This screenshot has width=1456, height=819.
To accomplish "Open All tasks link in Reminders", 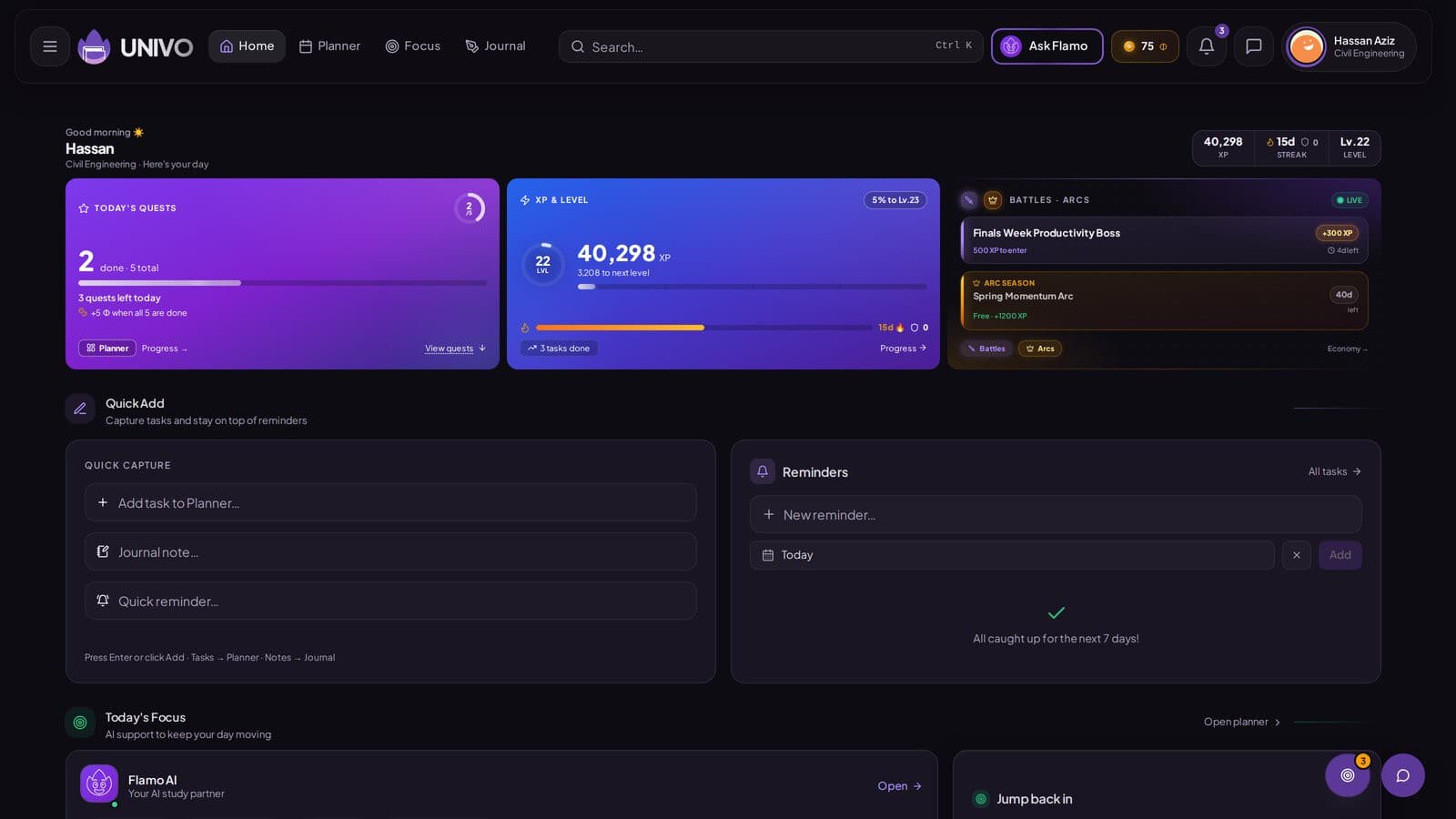I will coord(1334,471).
